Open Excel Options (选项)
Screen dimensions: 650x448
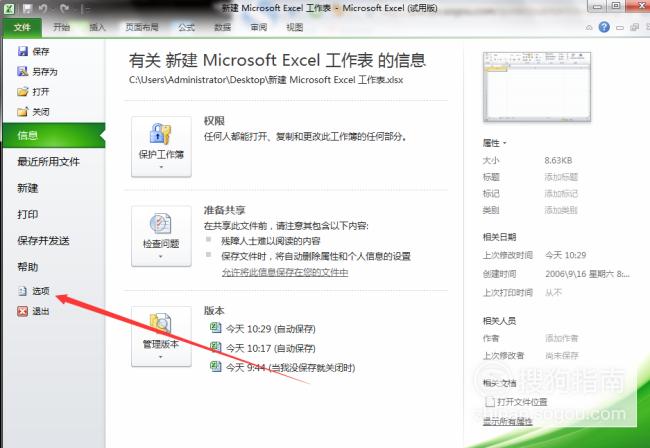pyautogui.click(x=34, y=291)
